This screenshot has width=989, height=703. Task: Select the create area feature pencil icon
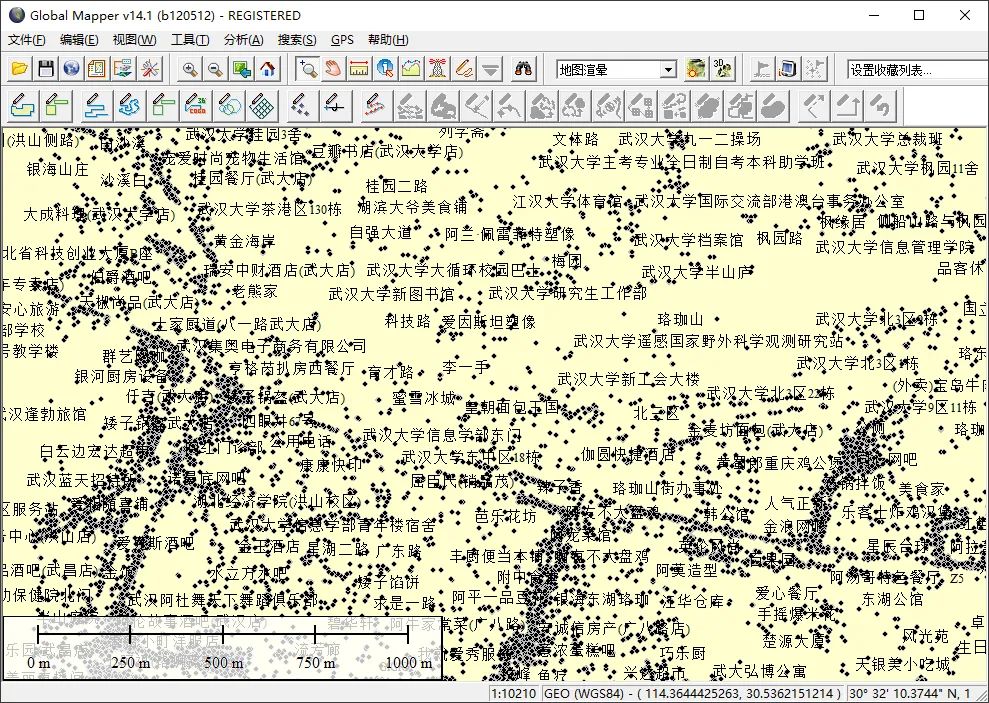pos(23,105)
